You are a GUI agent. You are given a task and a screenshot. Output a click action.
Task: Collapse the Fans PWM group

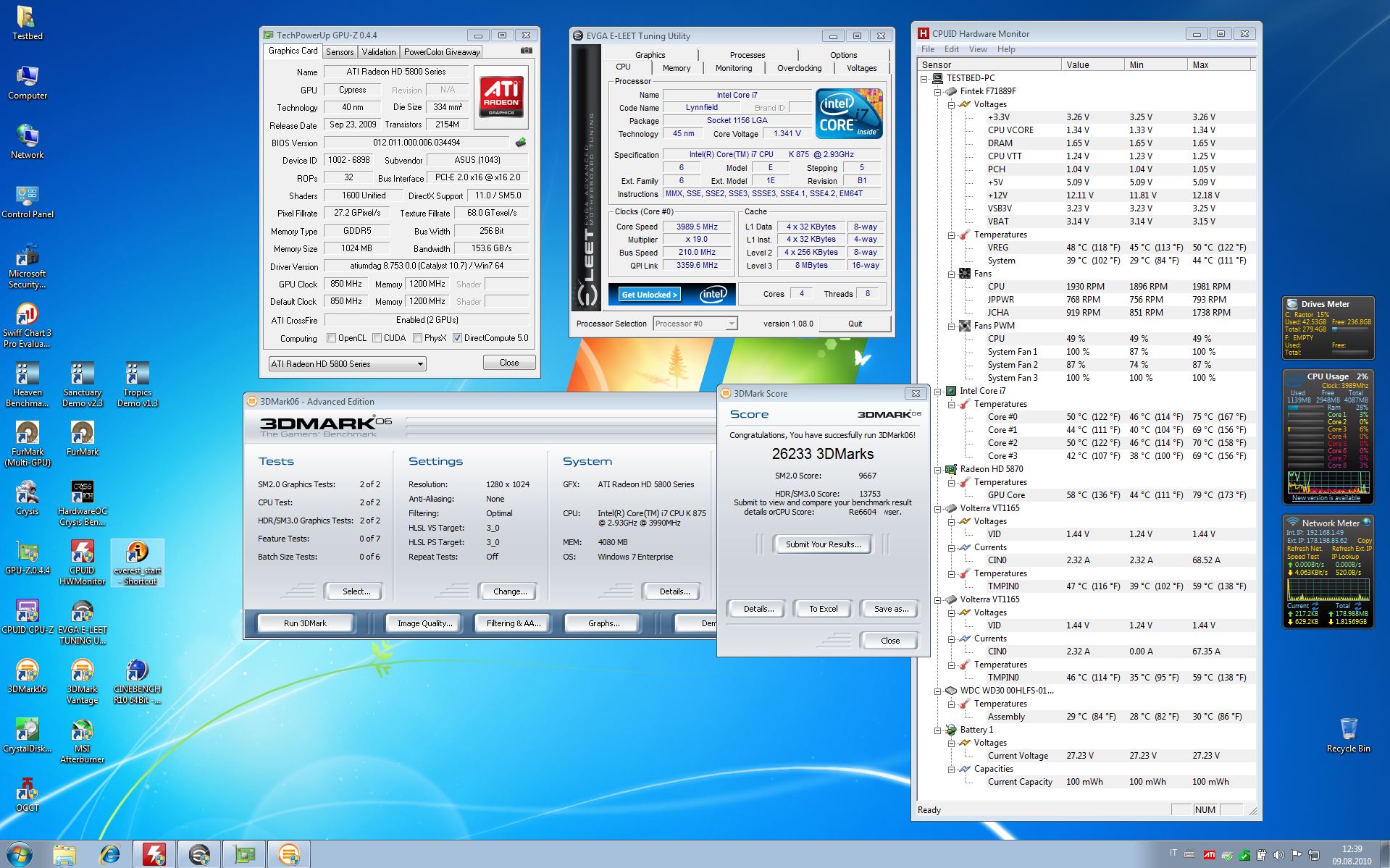click(x=951, y=326)
